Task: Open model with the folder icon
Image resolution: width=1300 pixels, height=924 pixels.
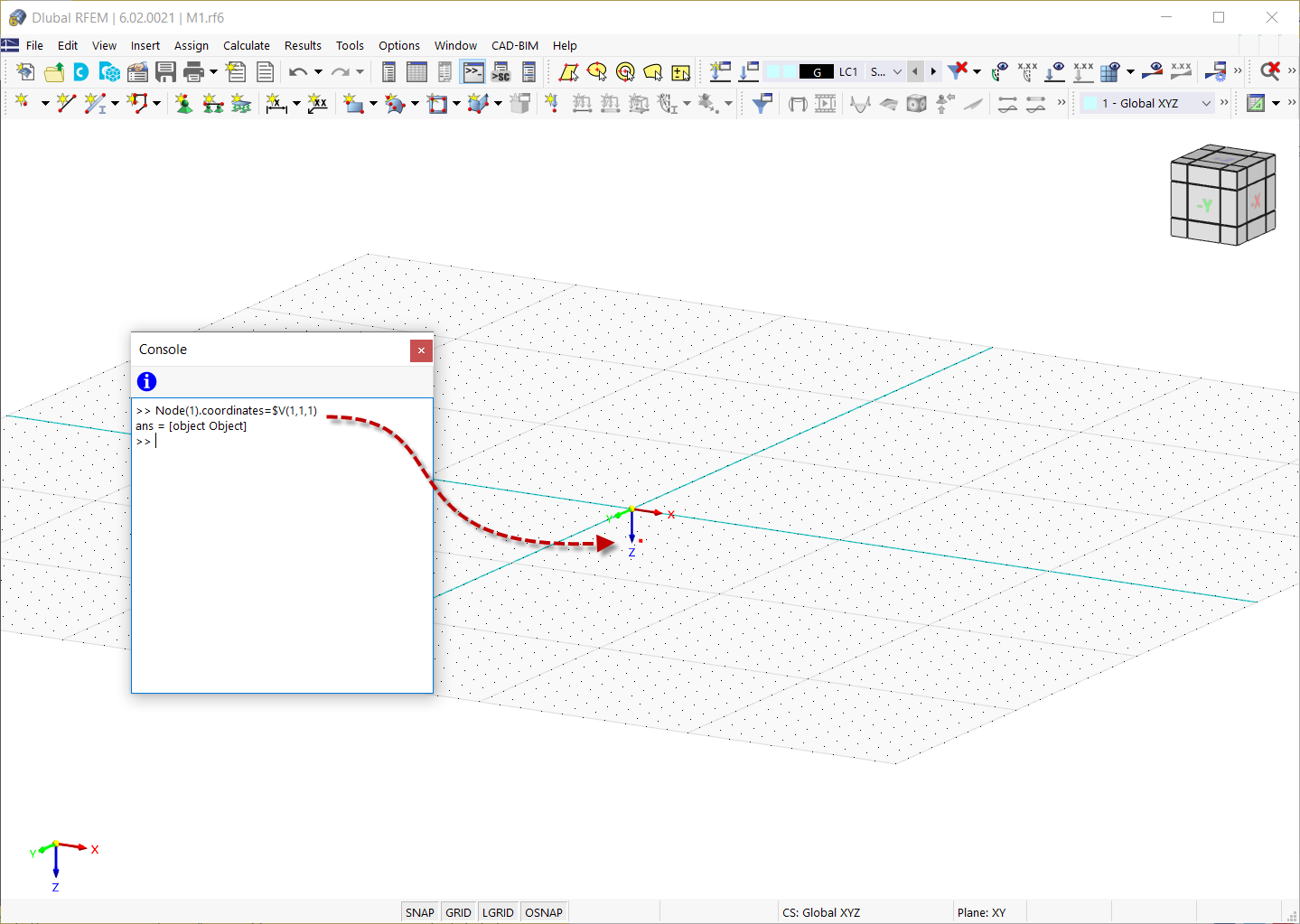Action: (54, 72)
